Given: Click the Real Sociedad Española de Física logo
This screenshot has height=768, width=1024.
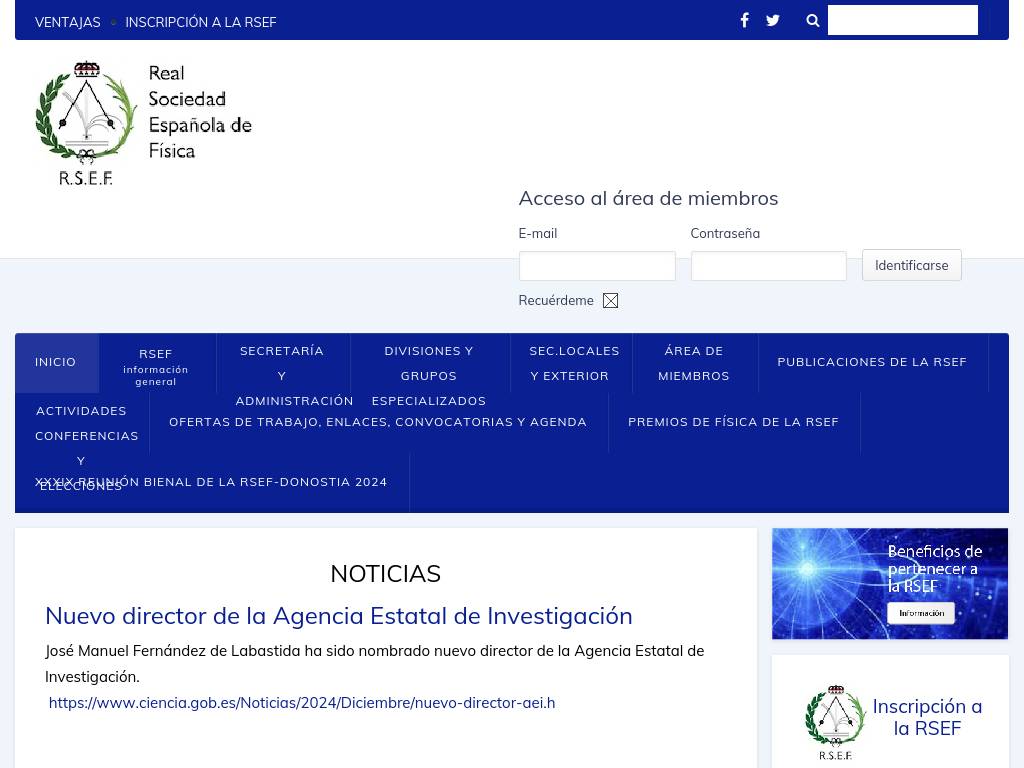Looking at the screenshot, I should click(x=143, y=123).
